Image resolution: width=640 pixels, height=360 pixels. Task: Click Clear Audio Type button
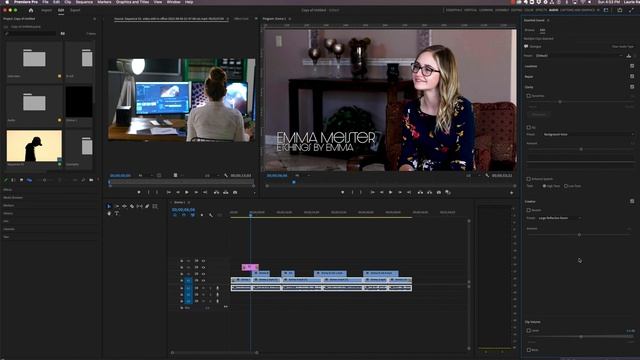click(623, 47)
